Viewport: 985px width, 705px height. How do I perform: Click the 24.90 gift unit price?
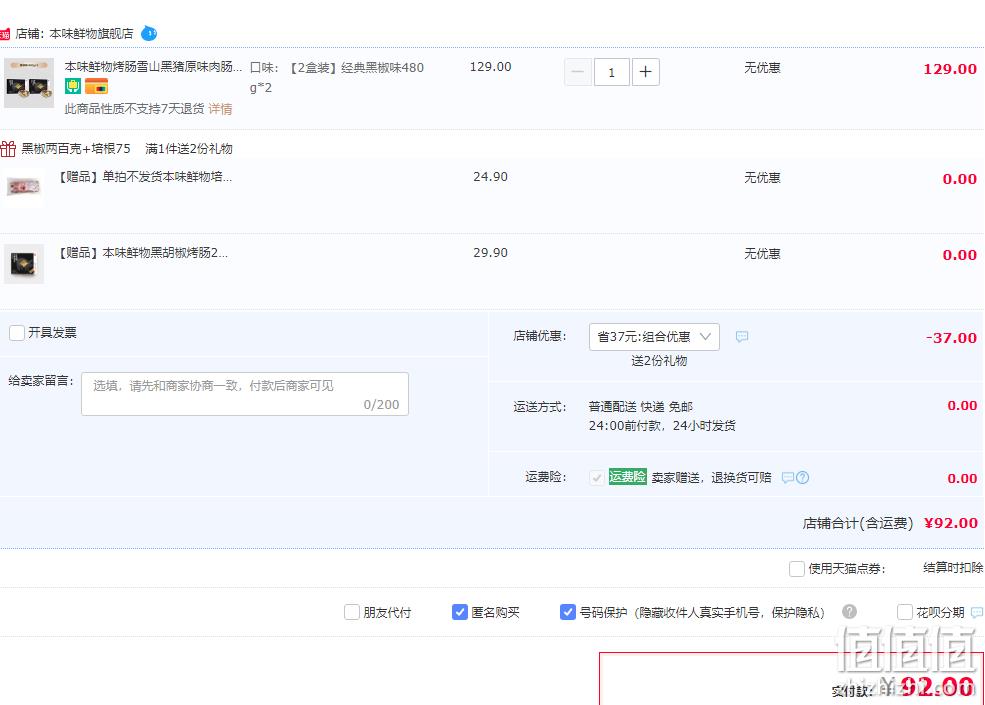491,177
